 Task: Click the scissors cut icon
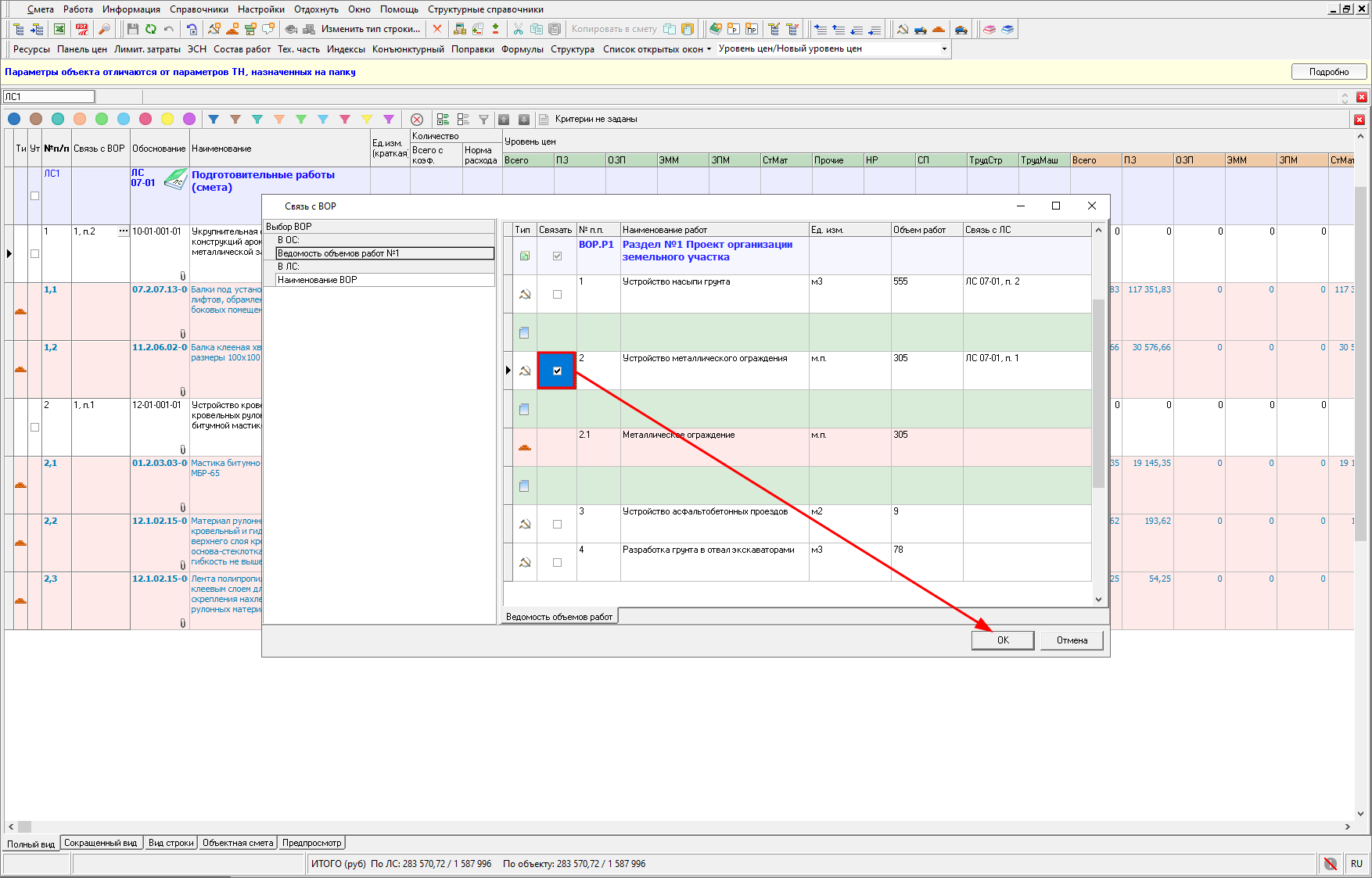click(x=518, y=29)
